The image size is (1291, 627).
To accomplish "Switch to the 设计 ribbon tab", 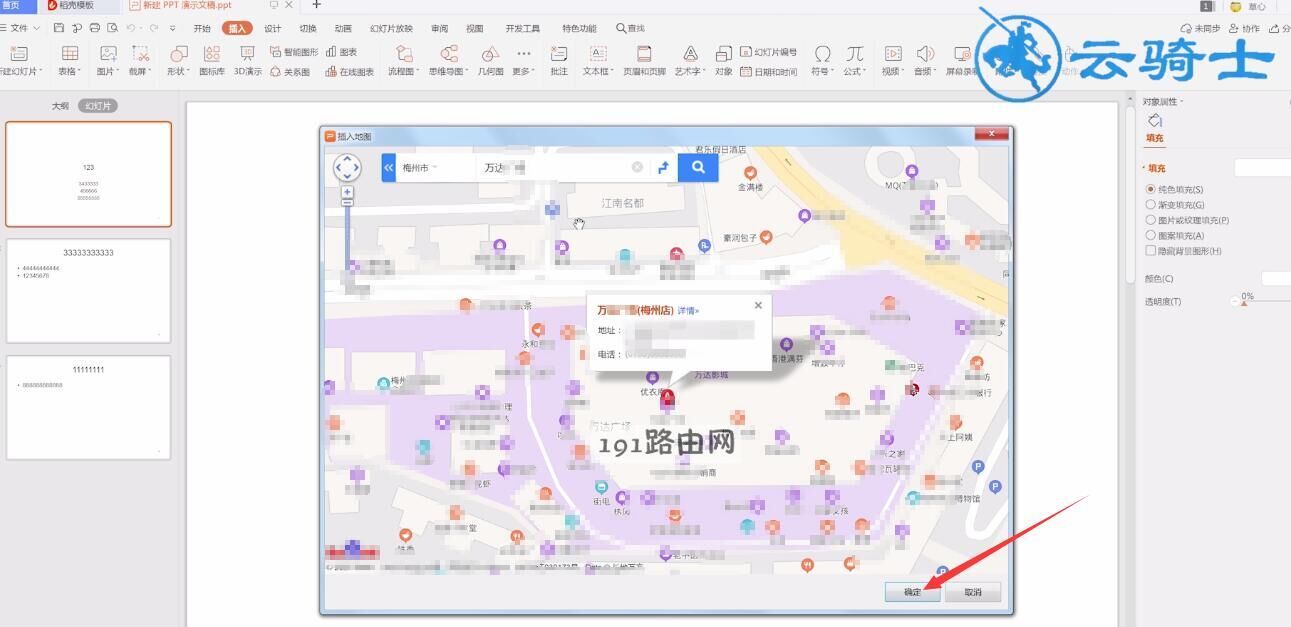I will coord(272,28).
